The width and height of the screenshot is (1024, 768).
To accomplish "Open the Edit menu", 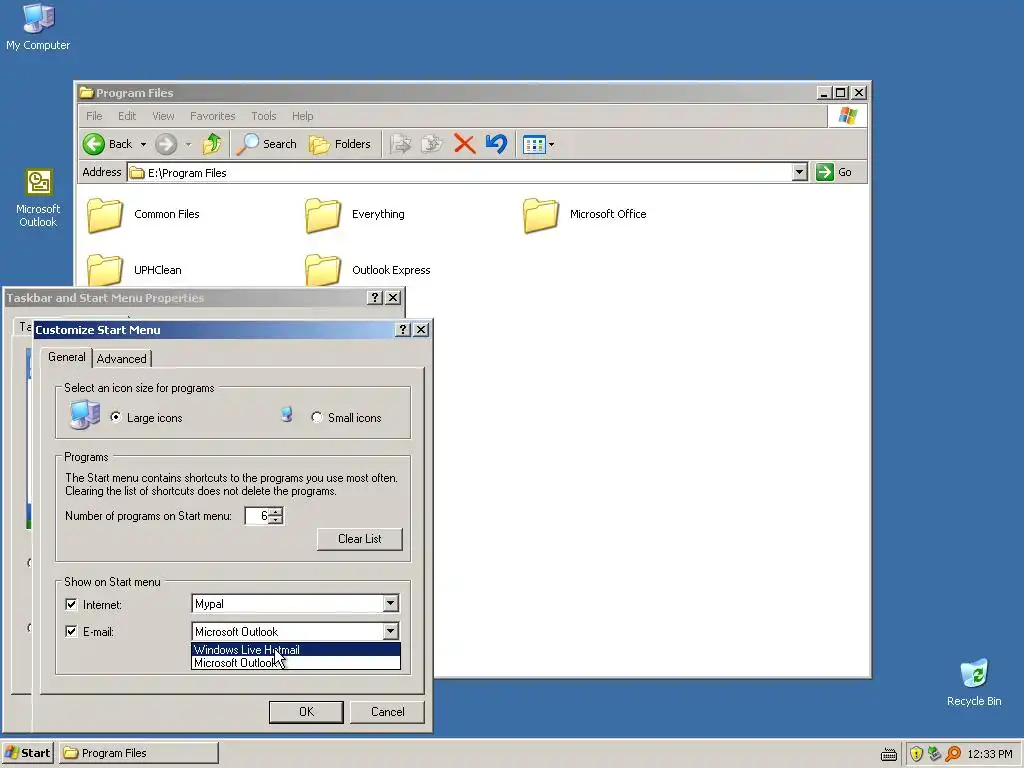I will tap(127, 116).
